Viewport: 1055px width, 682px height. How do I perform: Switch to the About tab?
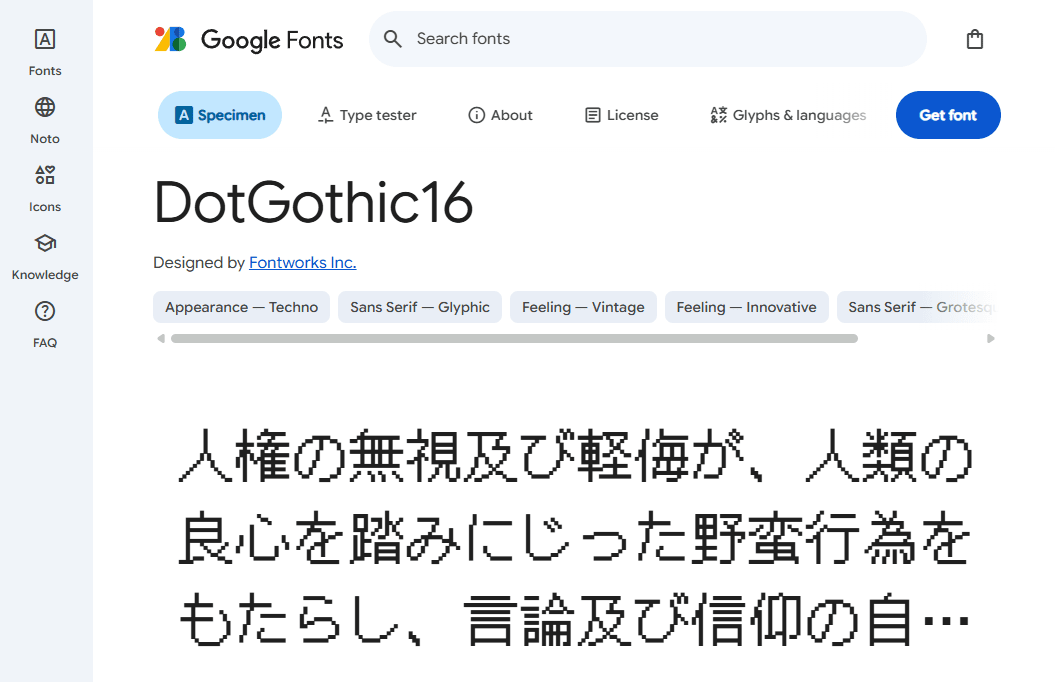pos(500,115)
